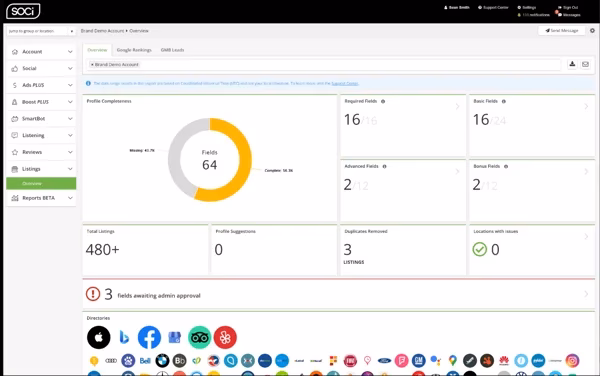Remove the Brand Demo Account filter tag
Image resolution: width=600 pixels, height=376 pixels.
pos(92,65)
